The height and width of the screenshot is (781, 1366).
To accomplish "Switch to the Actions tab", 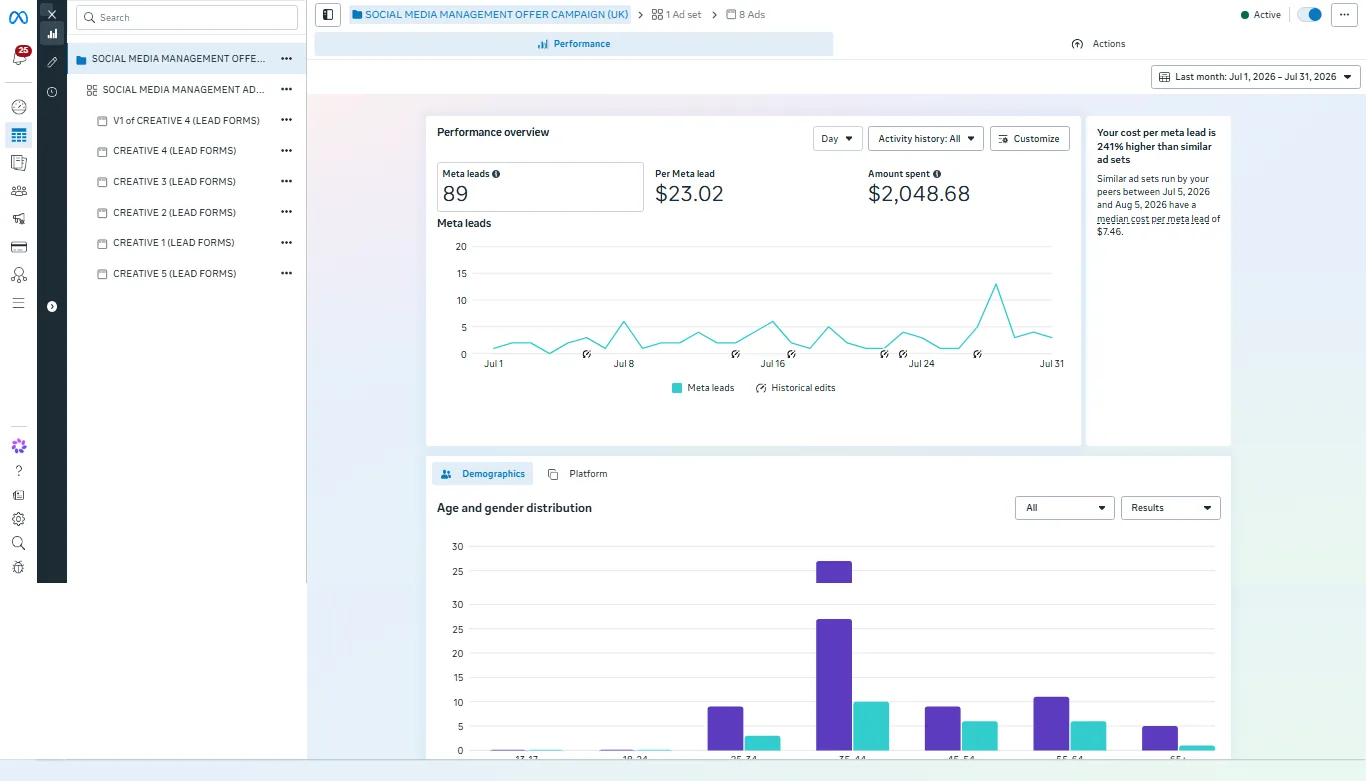I will (x=1098, y=44).
